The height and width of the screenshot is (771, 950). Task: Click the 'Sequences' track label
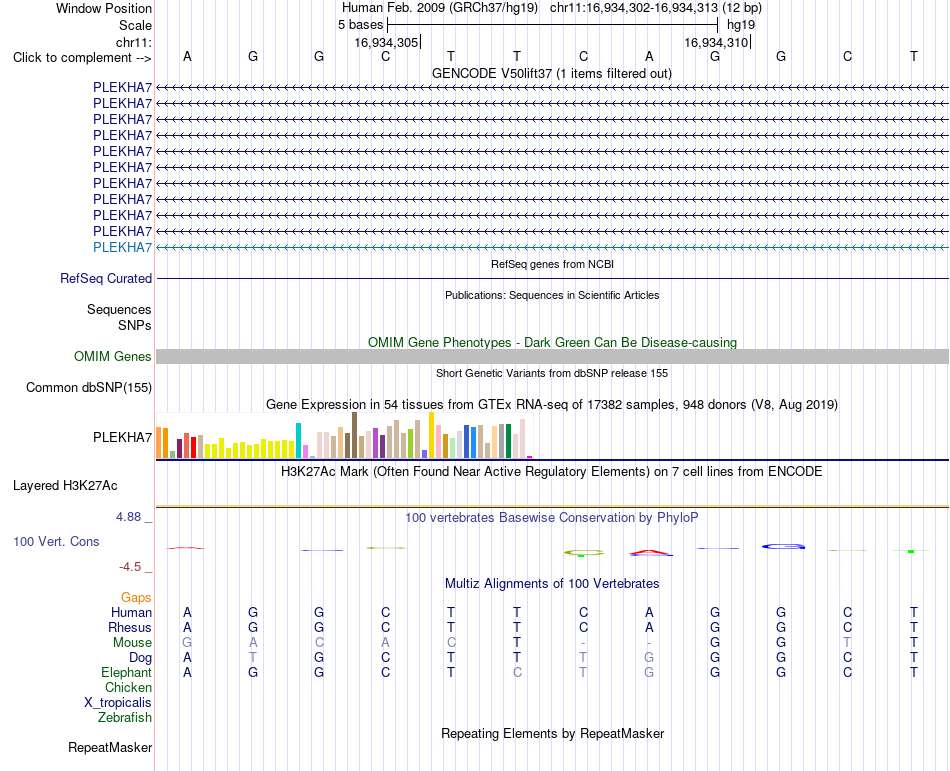click(119, 309)
